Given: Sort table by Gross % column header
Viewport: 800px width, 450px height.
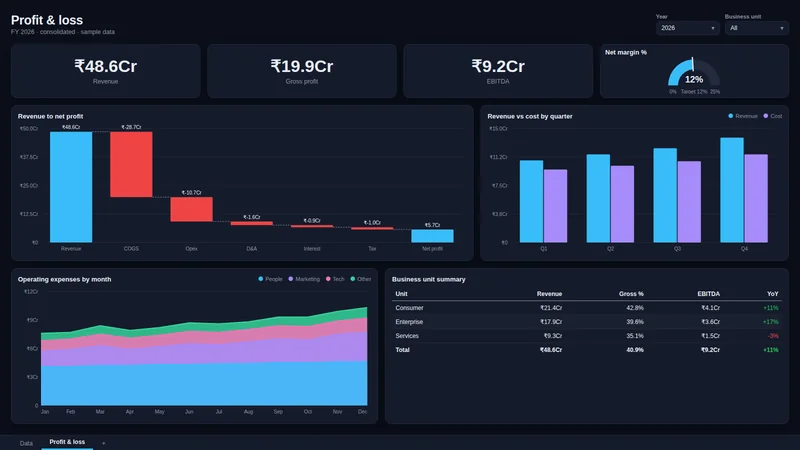Looking at the screenshot, I should point(631,294).
